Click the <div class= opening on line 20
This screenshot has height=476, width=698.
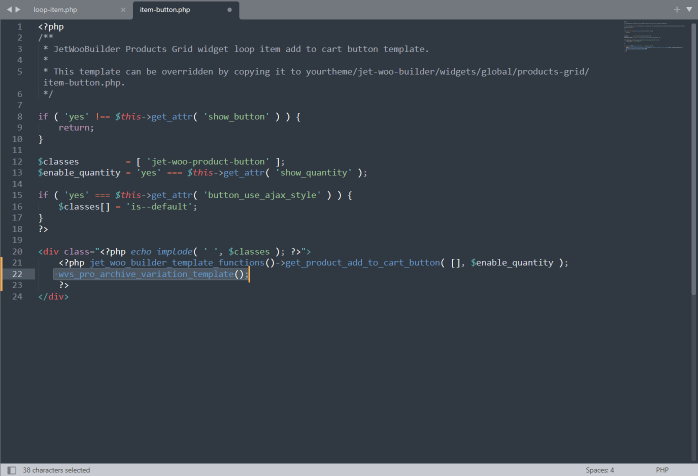(x=69, y=252)
